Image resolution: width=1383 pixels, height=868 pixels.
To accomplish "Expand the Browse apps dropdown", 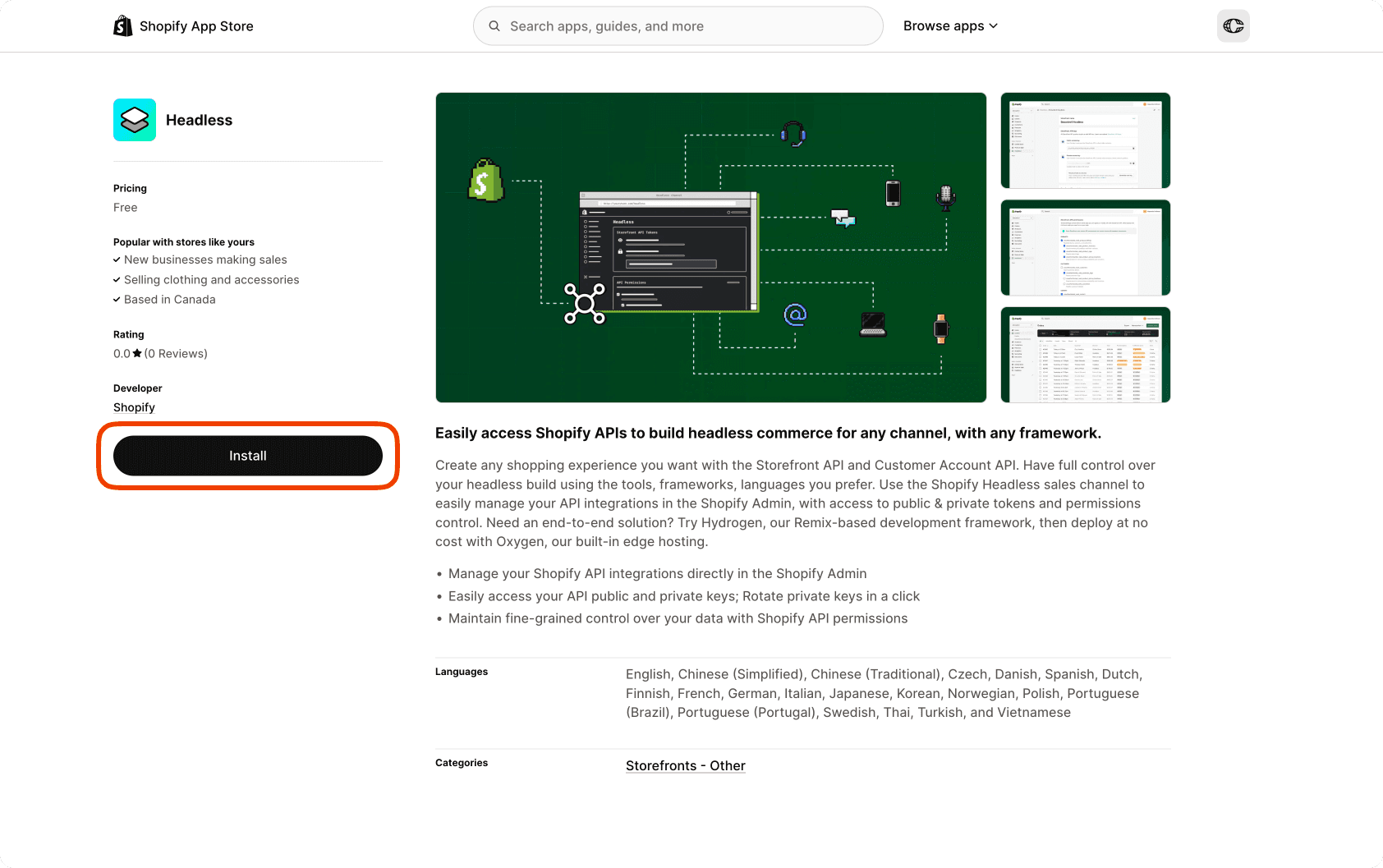I will pyautogui.click(x=950, y=26).
